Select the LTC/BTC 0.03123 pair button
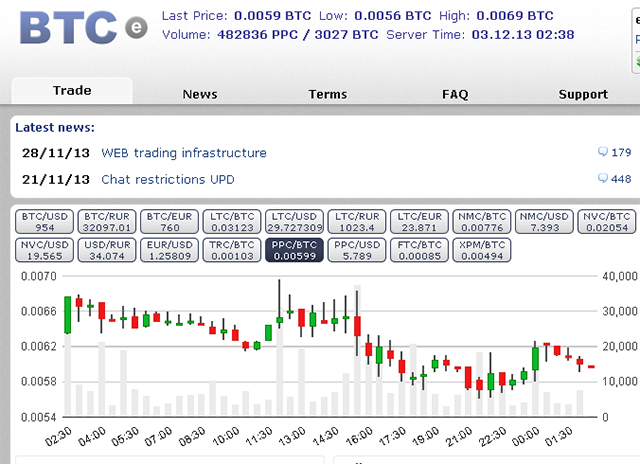 232,222
